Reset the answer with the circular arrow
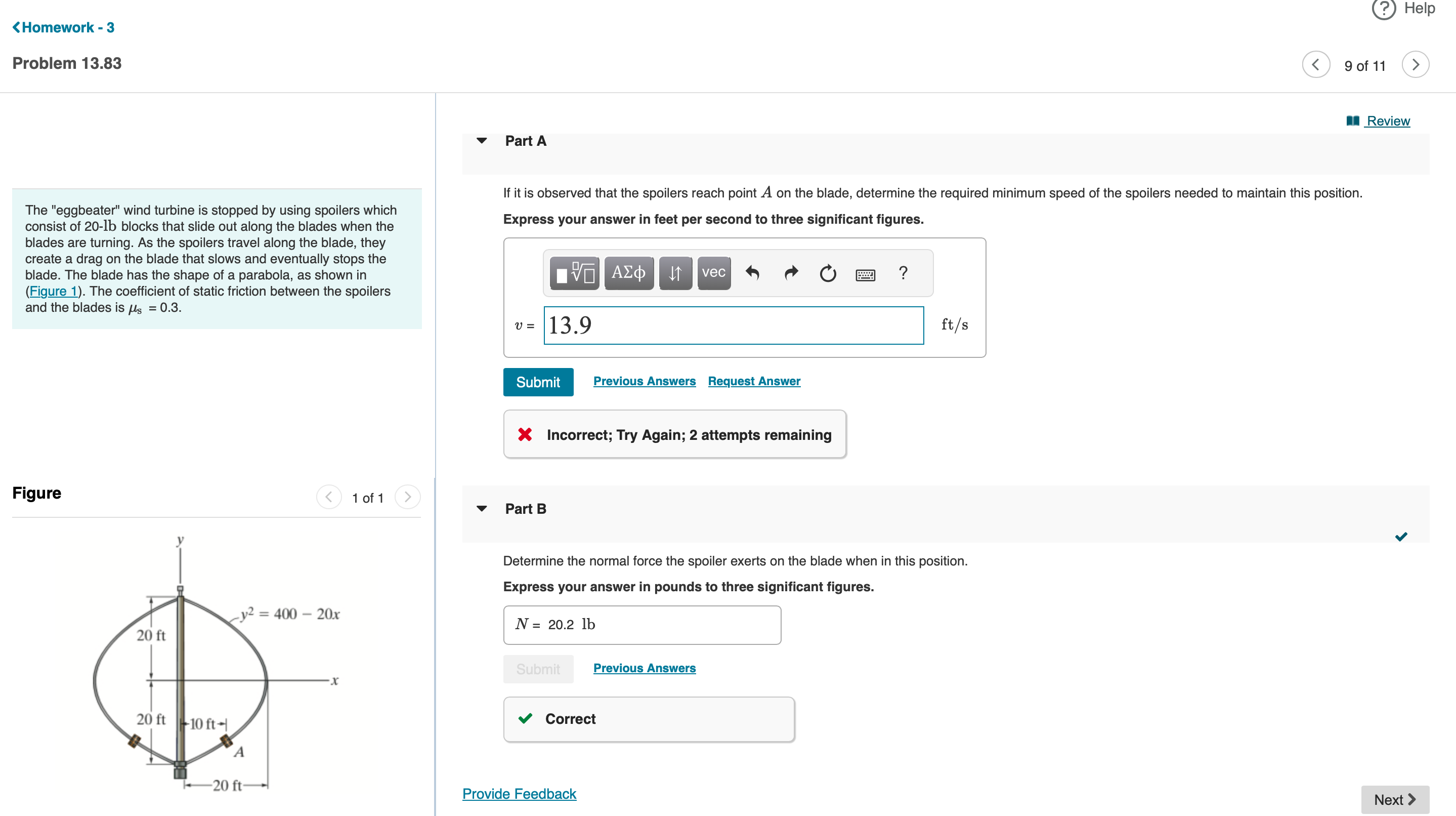This screenshot has width=1456, height=816. click(x=828, y=273)
